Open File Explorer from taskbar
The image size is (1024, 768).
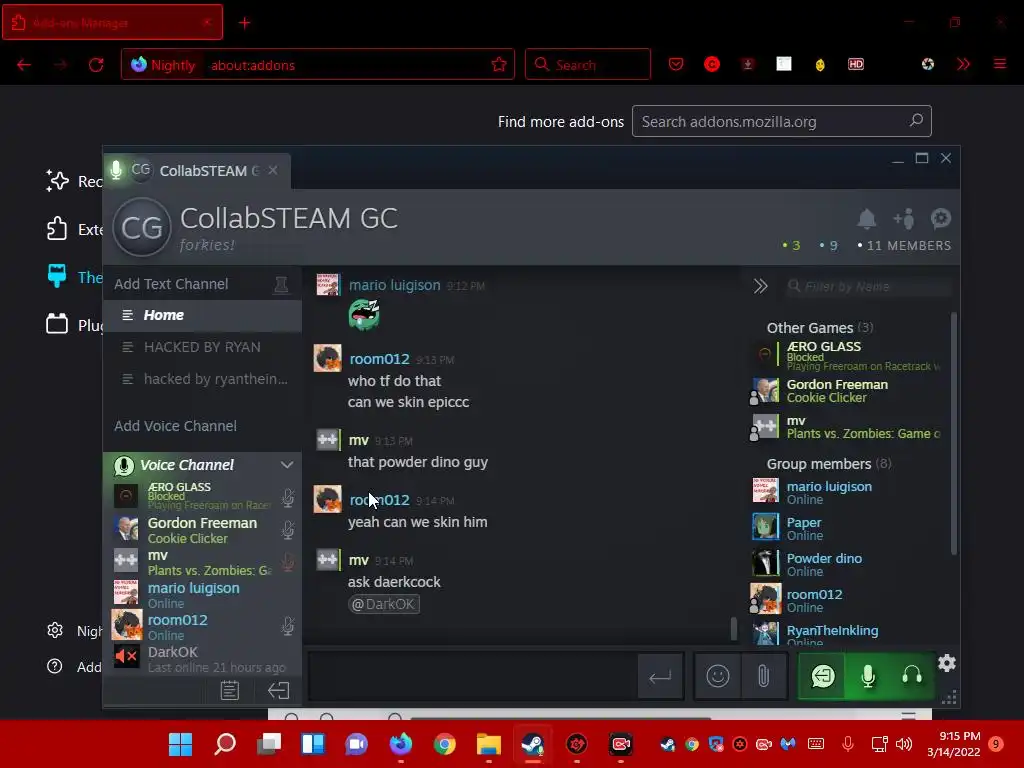[x=488, y=744]
